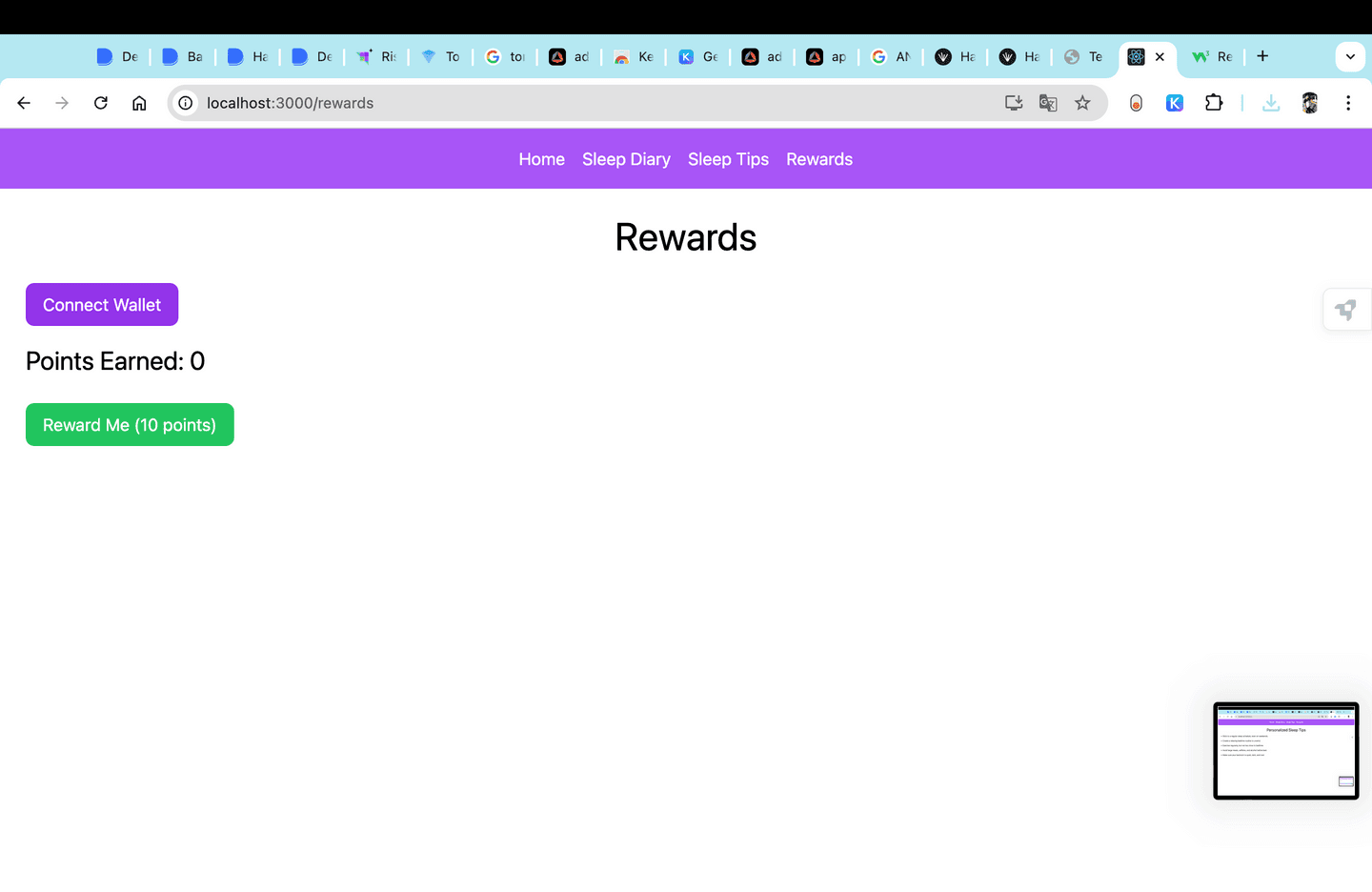Expand the tab search dropdown

click(1350, 56)
